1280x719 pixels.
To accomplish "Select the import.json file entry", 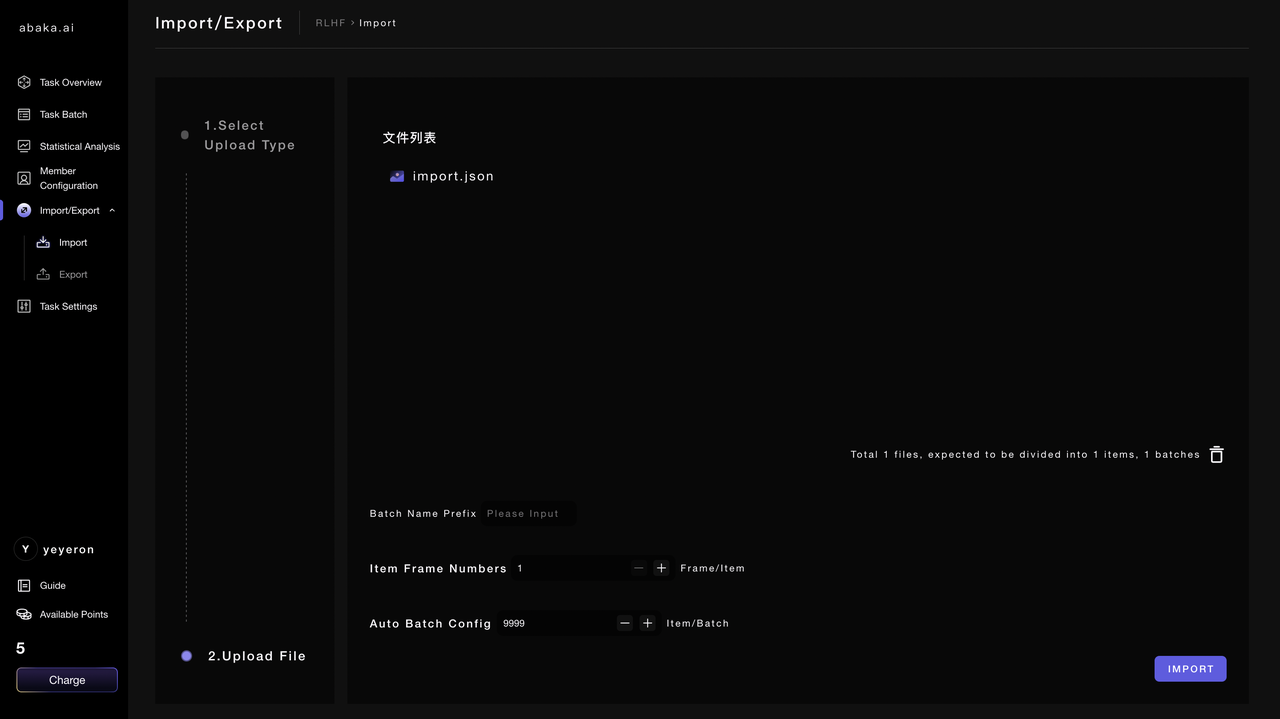I will coord(452,176).
